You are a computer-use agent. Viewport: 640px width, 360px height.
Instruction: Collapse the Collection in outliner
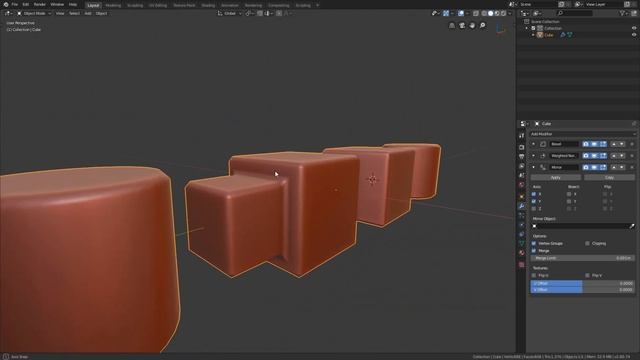[x=527, y=28]
